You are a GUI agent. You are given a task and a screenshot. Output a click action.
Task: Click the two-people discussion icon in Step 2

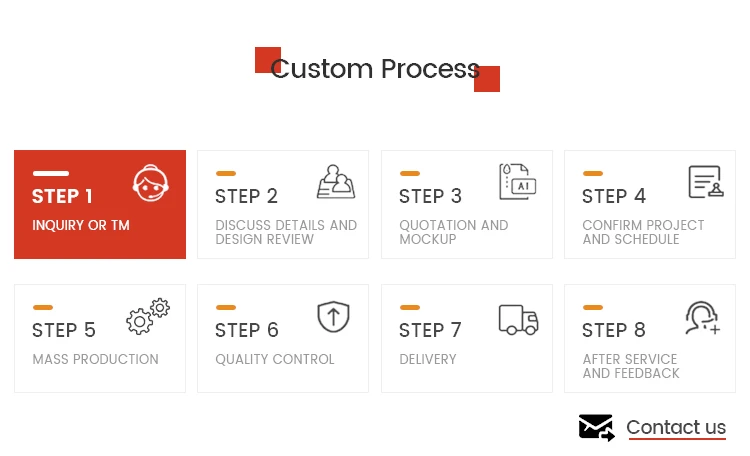(x=336, y=182)
